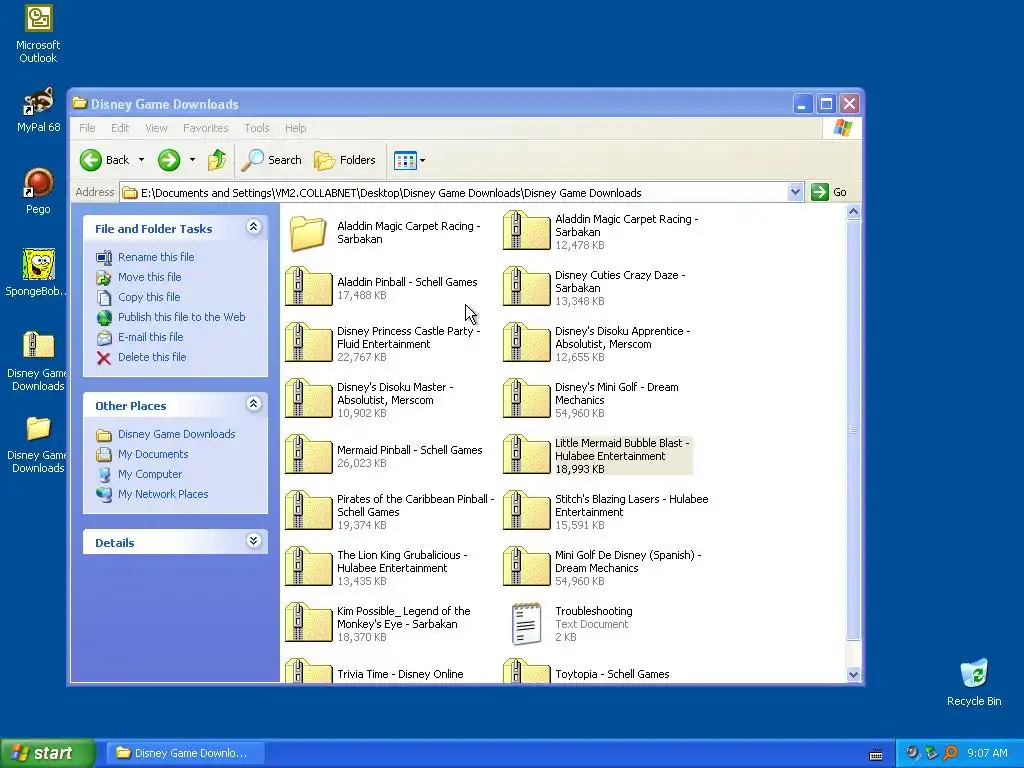Select the unzipped Aladdin Magic Carpet Racing folder
This screenshot has width=1024, height=768.
tap(308, 232)
